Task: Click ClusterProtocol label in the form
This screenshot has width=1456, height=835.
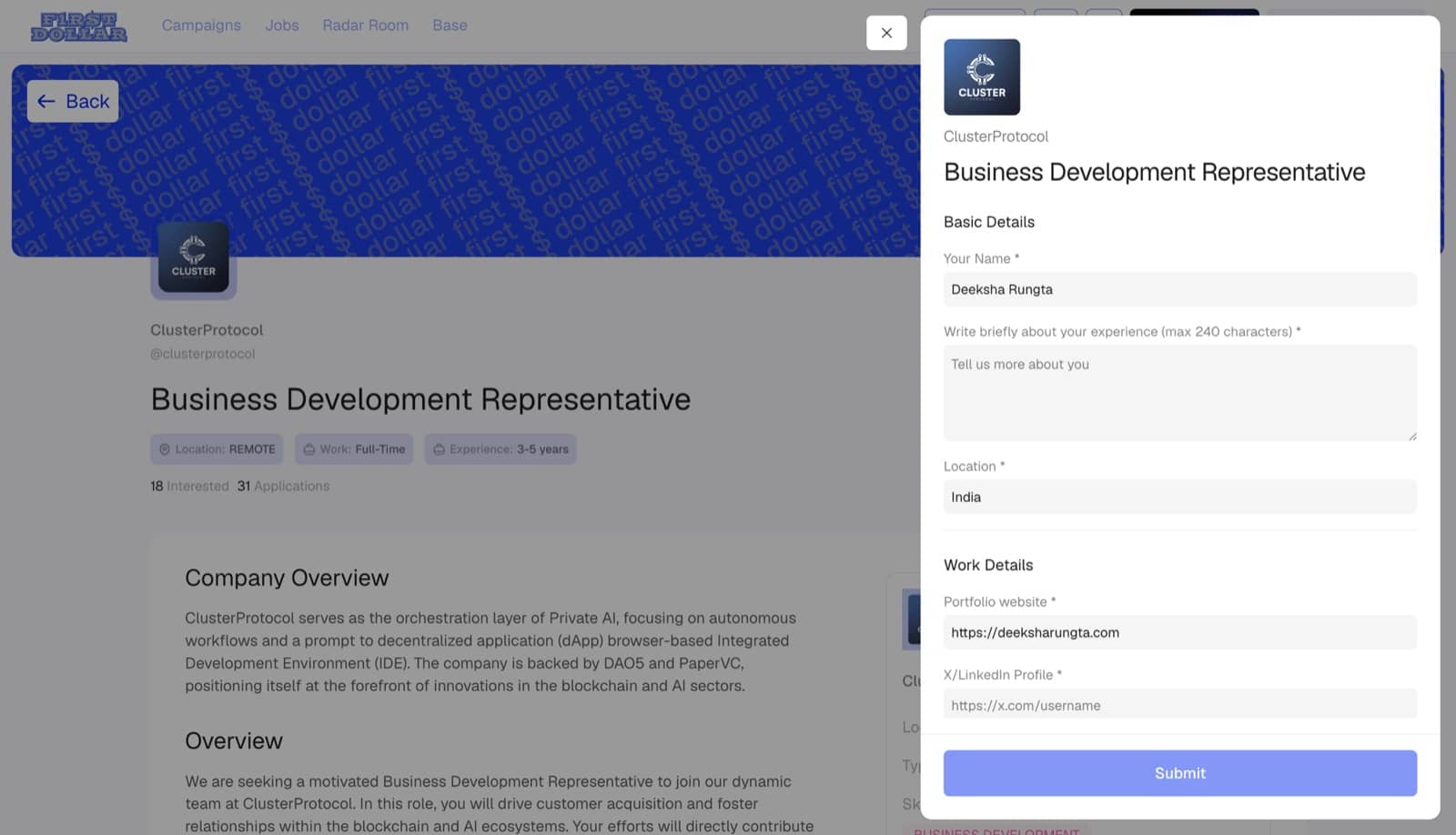Action: [x=996, y=136]
